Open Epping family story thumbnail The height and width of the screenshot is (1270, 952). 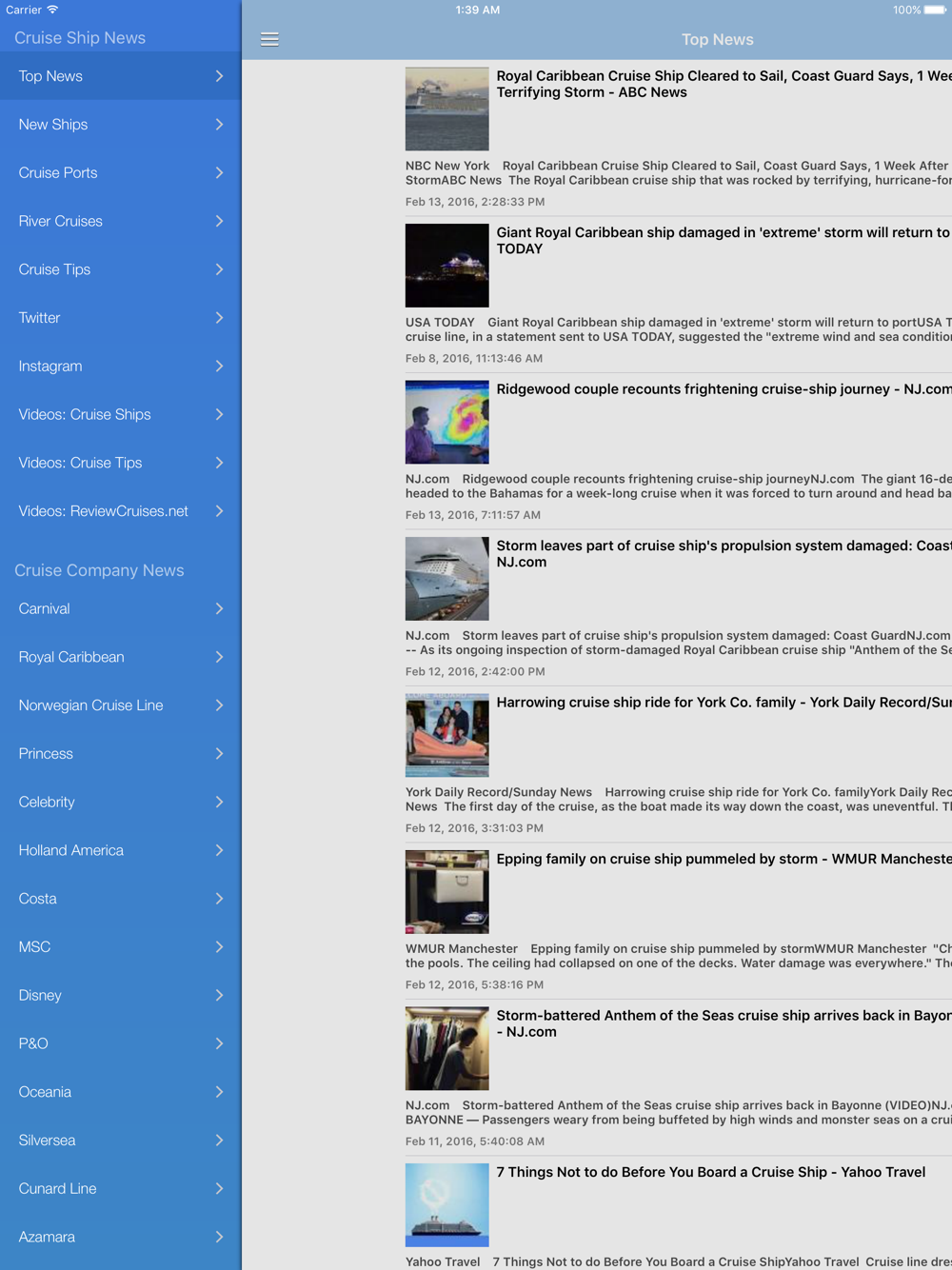447,892
